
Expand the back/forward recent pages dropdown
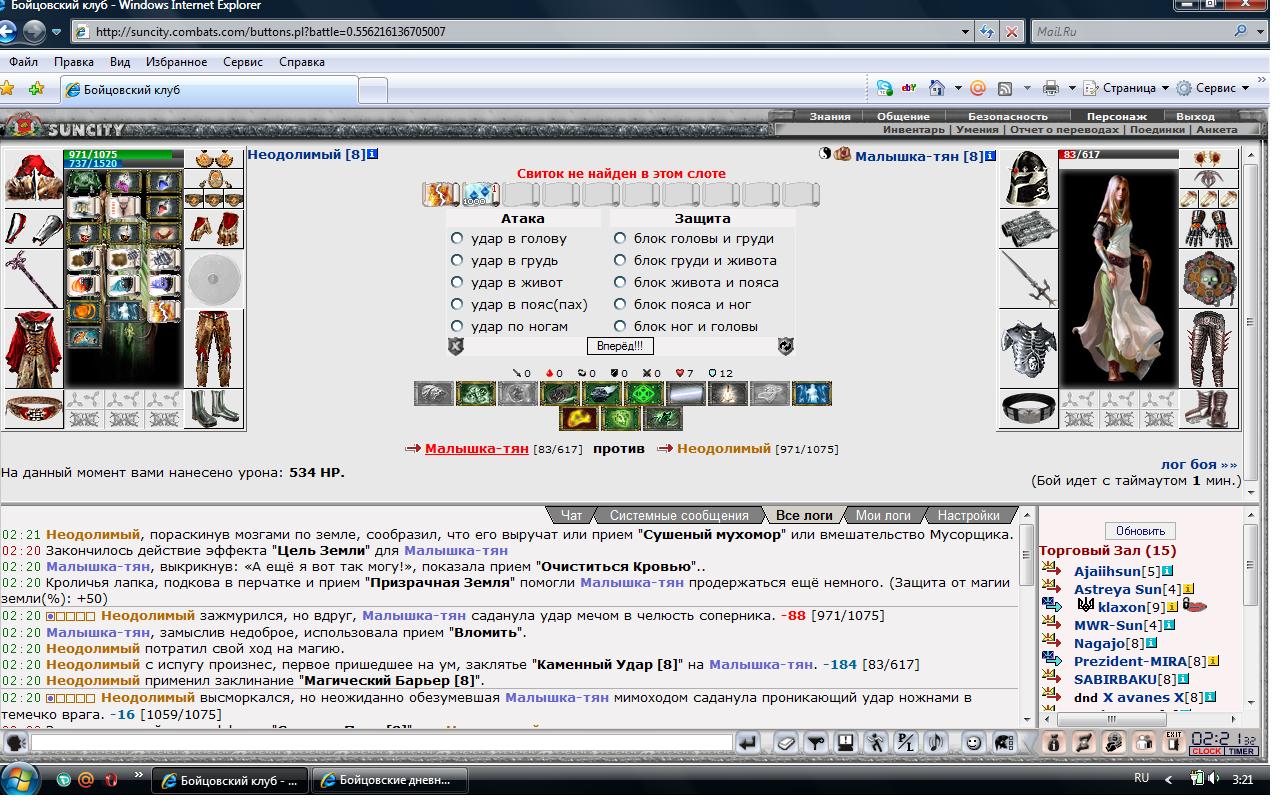56,31
